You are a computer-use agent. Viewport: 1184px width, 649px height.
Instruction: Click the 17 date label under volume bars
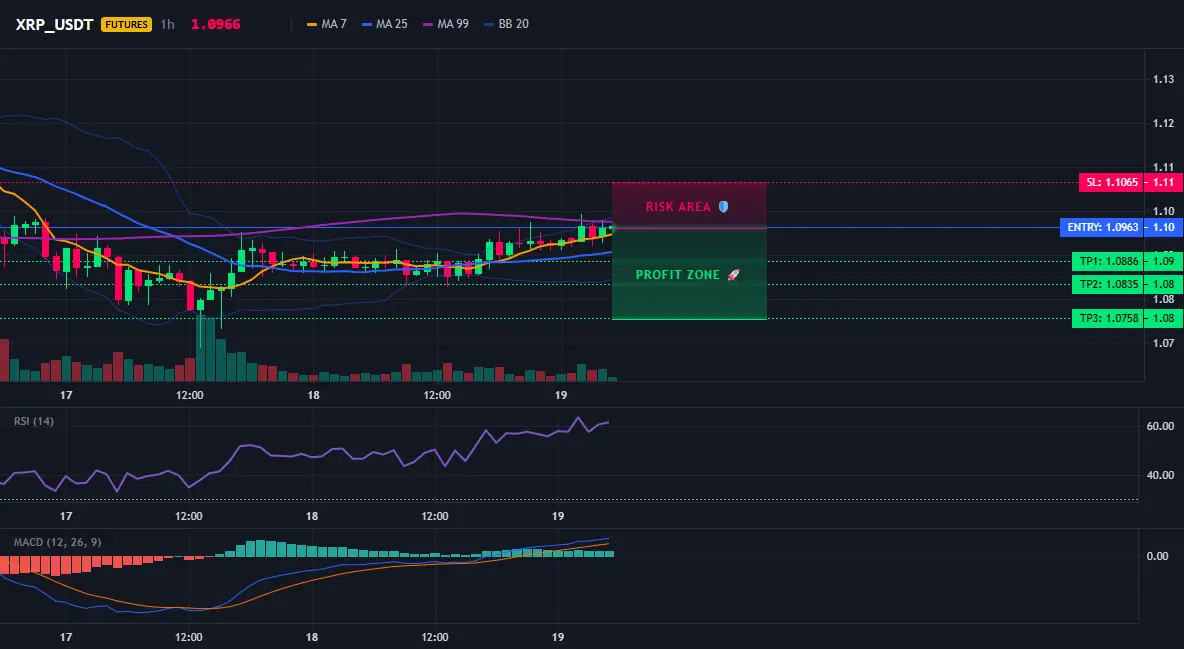[66, 395]
